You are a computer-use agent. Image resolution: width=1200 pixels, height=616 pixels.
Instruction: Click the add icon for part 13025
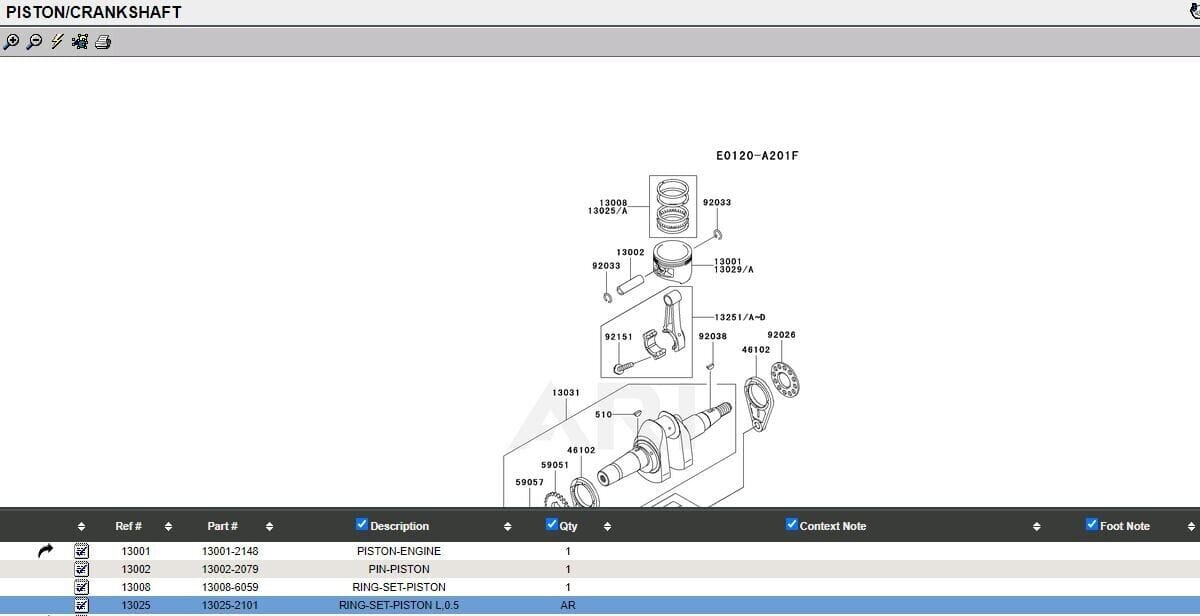pyautogui.click(x=82, y=605)
